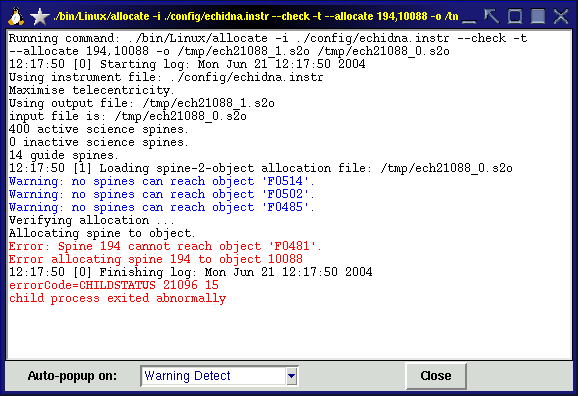Click the hollow square maximize icon

[515, 17]
